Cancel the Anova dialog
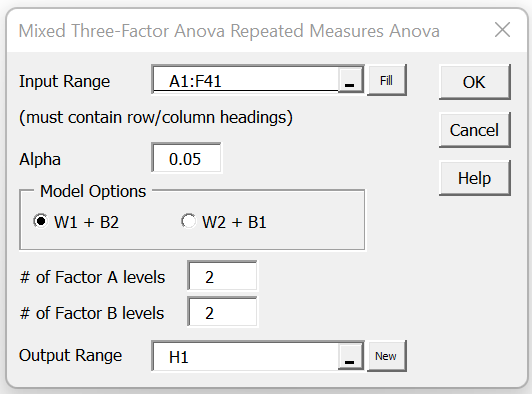 coord(474,130)
